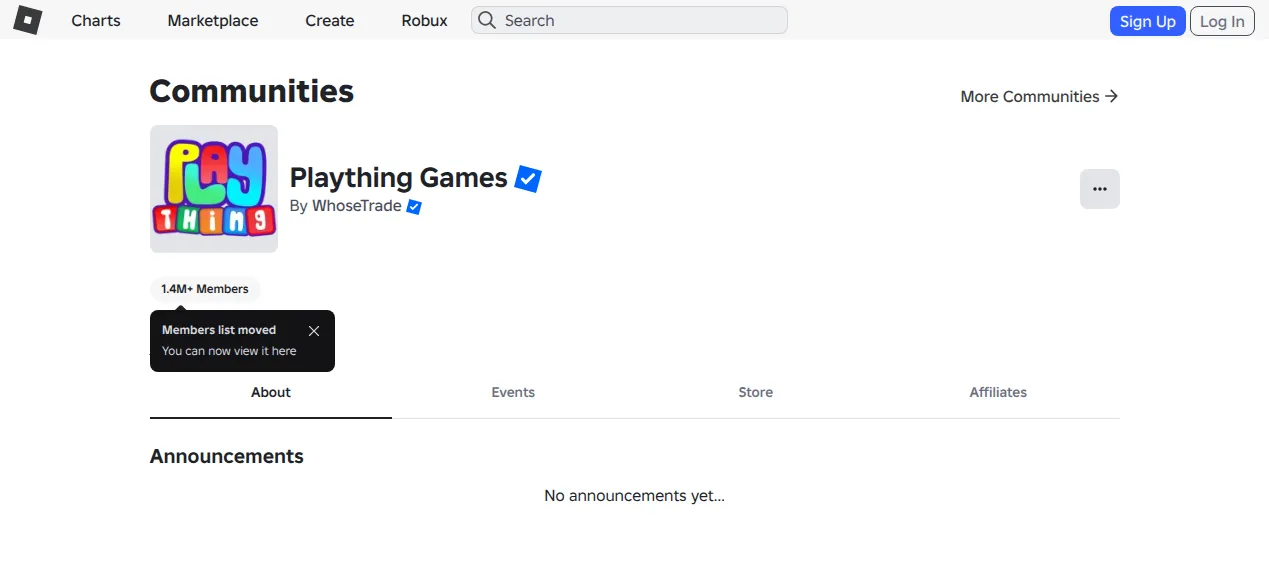The height and width of the screenshot is (579, 1269).
Task: Open the Plaything Games community logo
Action: point(214,189)
